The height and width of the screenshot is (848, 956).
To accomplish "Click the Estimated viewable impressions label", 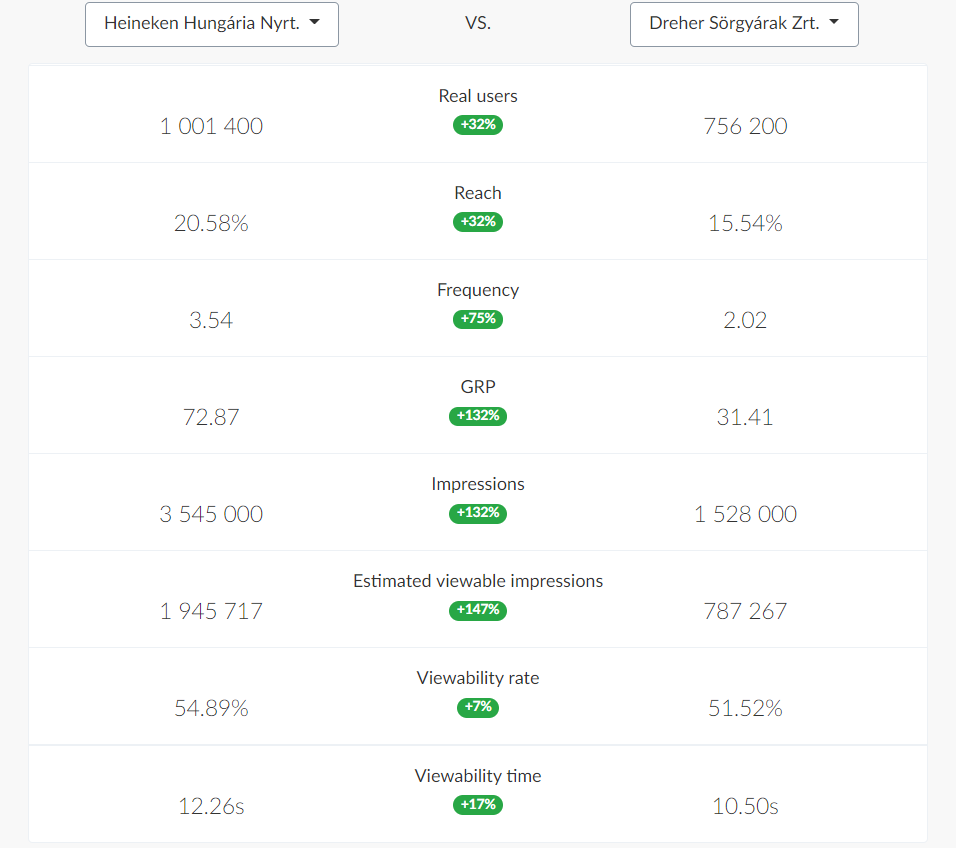I will click(478, 581).
